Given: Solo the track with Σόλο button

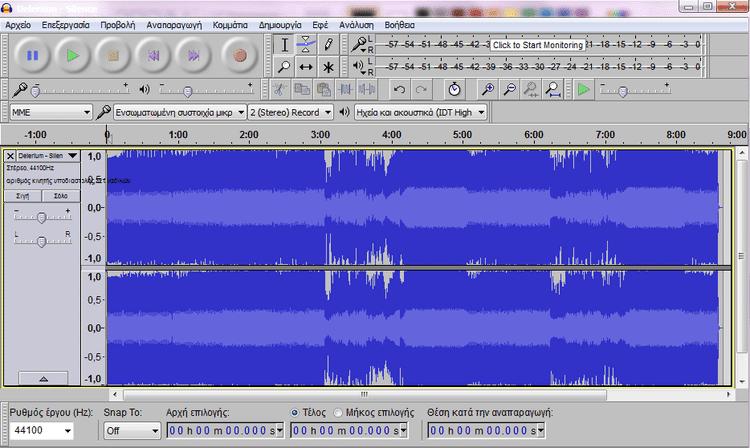Looking at the screenshot, I should click(x=61, y=196).
